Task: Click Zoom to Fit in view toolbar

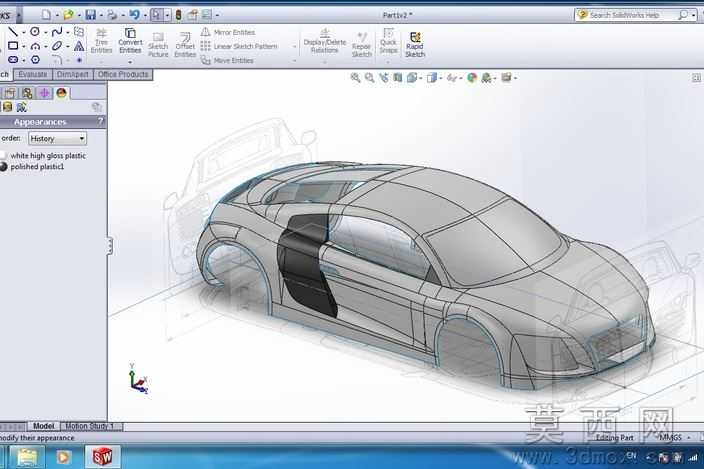Action: pyautogui.click(x=355, y=78)
